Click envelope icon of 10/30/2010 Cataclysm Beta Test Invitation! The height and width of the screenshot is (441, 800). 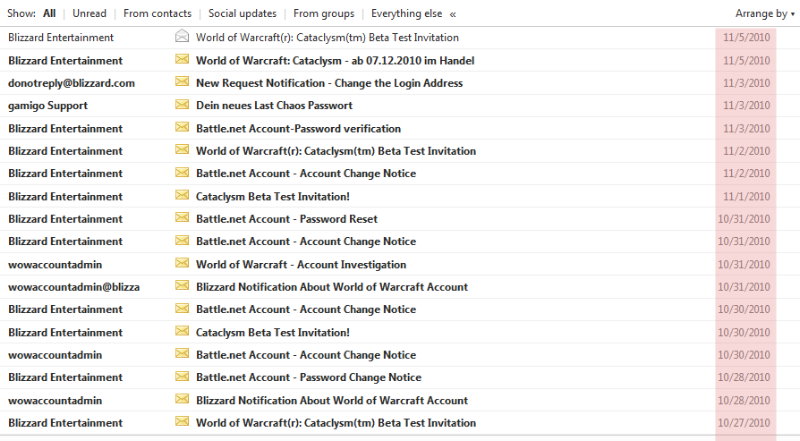tap(182, 331)
